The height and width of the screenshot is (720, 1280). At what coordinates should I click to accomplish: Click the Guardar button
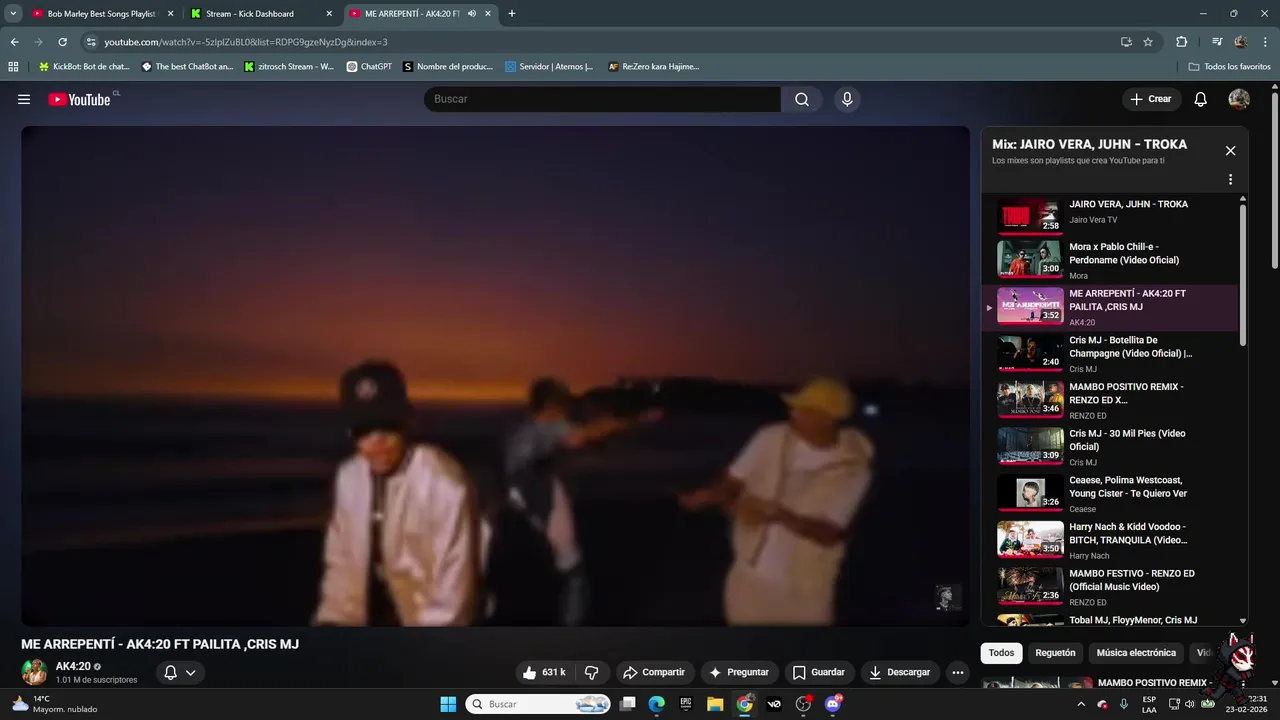click(818, 672)
